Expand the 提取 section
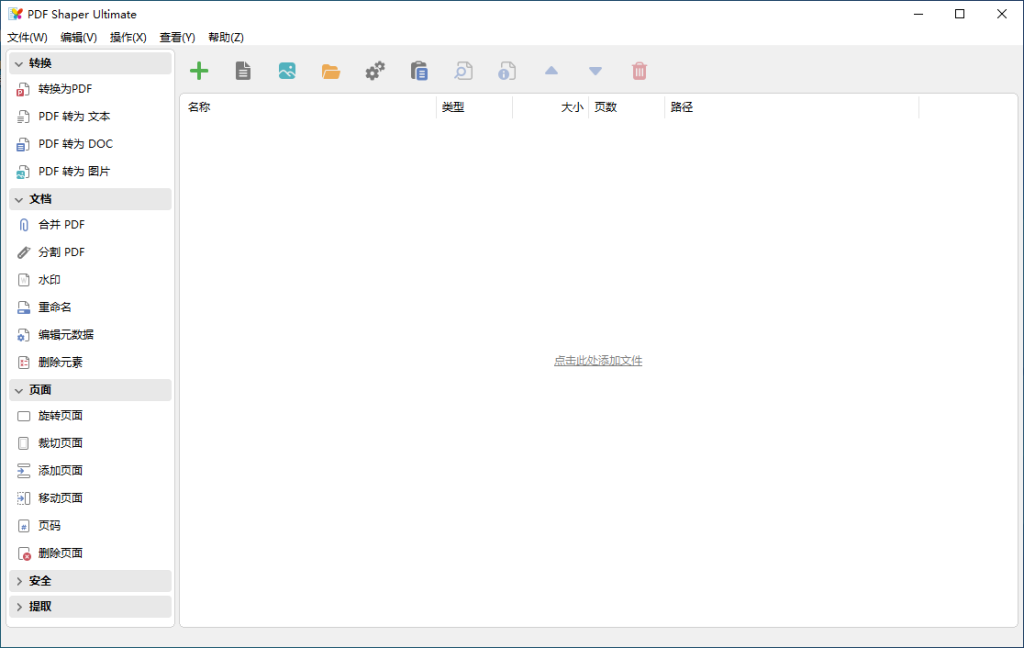The height and width of the screenshot is (648, 1024). tap(91, 606)
